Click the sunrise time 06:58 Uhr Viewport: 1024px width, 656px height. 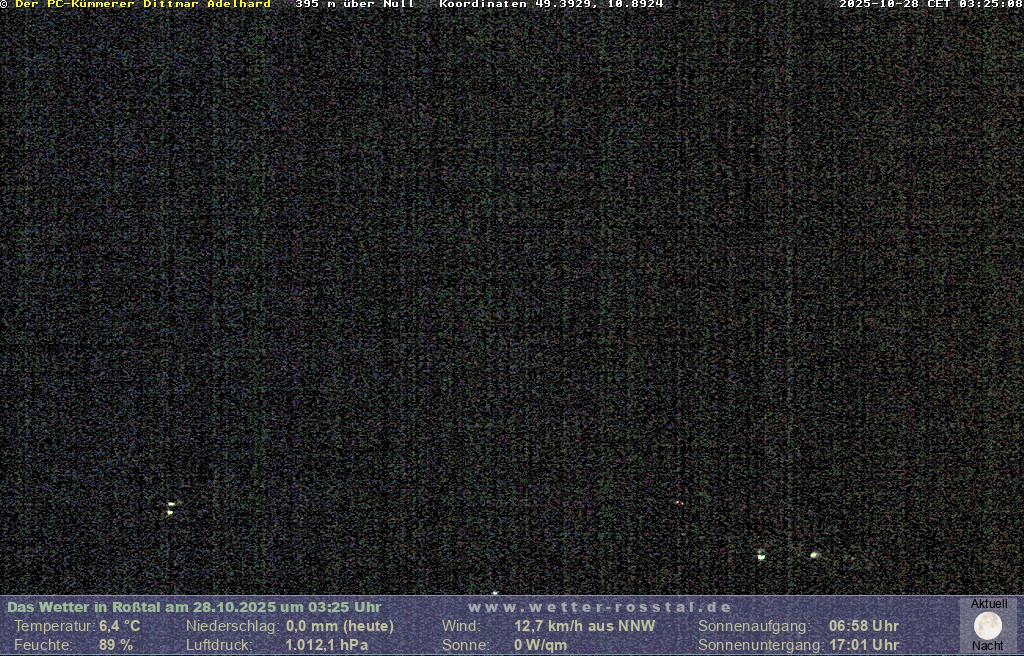864,626
